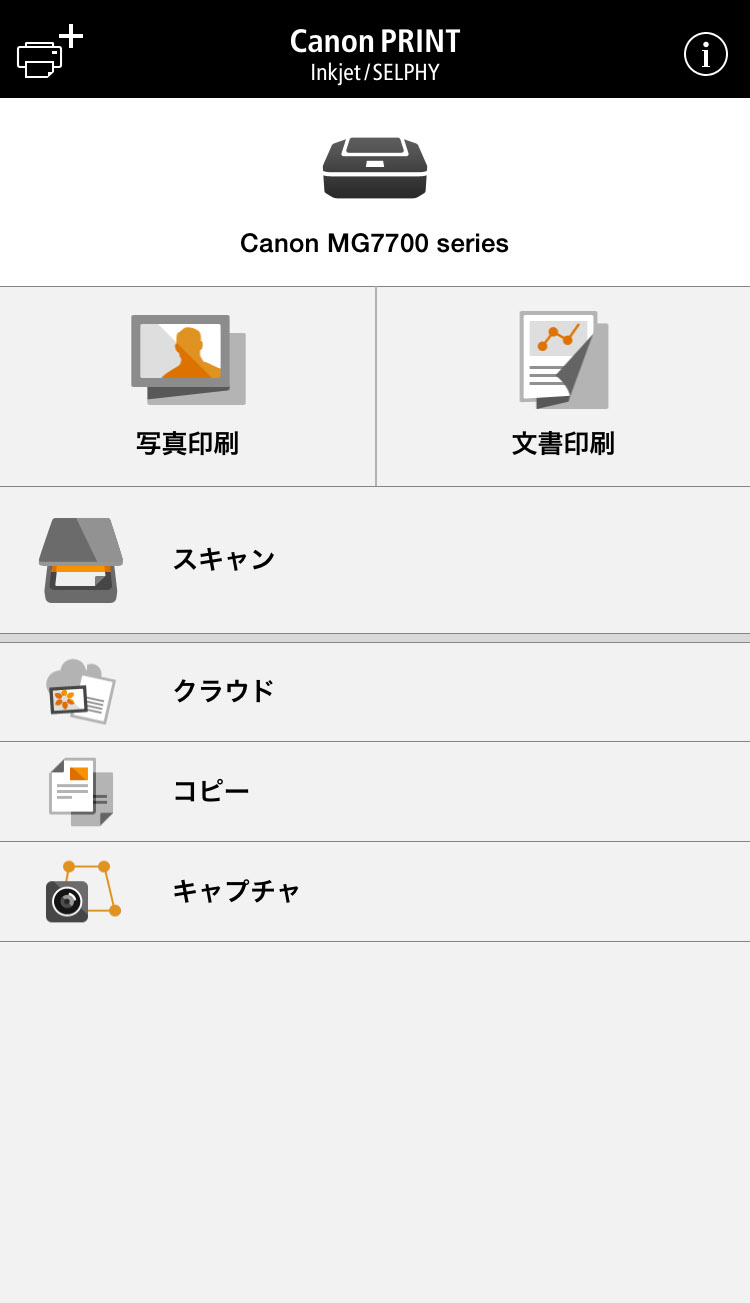Click the Inkjet/SELPHY subtitle text

coord(375,73)
